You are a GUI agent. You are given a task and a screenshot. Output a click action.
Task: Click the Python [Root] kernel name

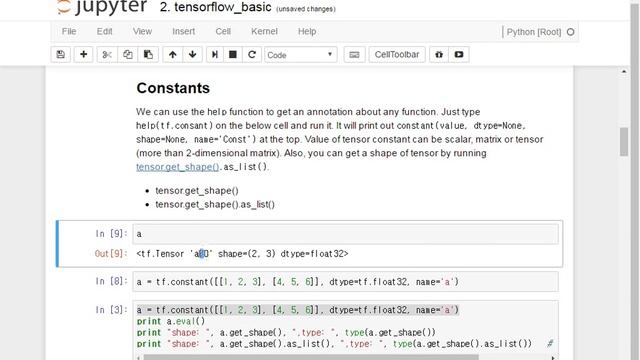pyautogui.click(x=534, y=32)
